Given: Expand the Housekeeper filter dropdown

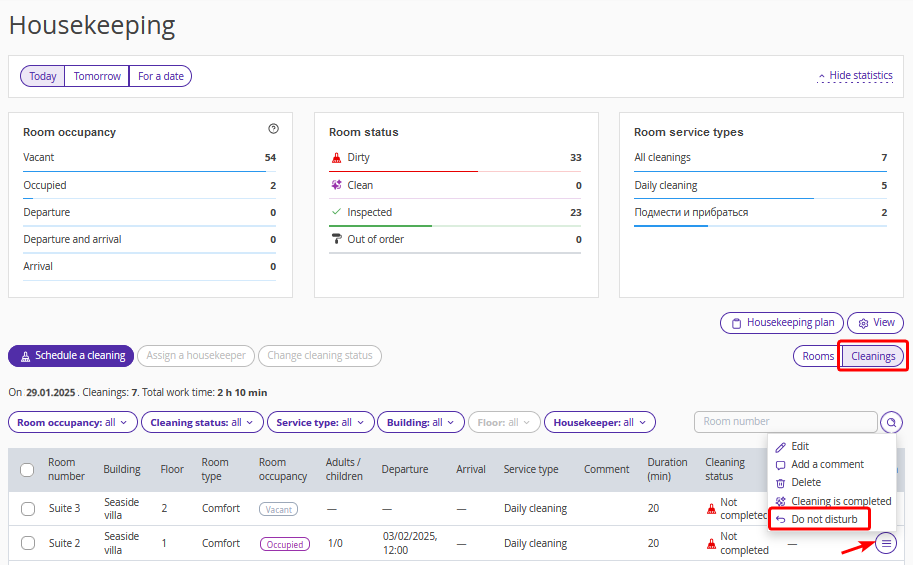Looking at the screenshot, I should (x=599, y=423).
